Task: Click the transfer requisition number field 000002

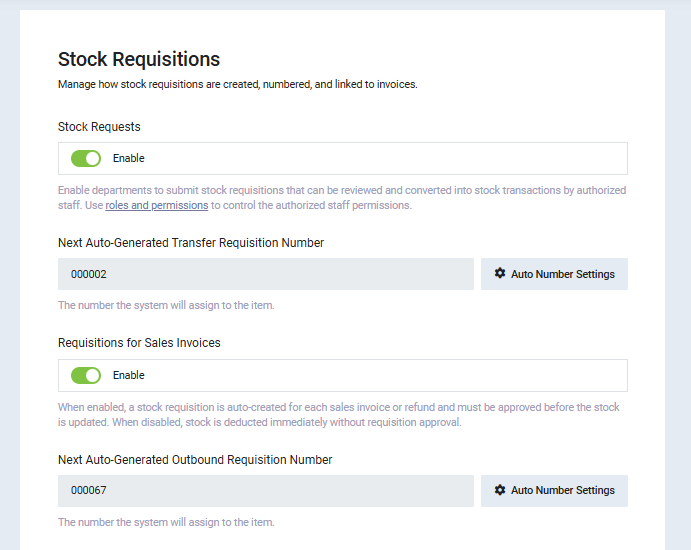Action: point(265,274)
